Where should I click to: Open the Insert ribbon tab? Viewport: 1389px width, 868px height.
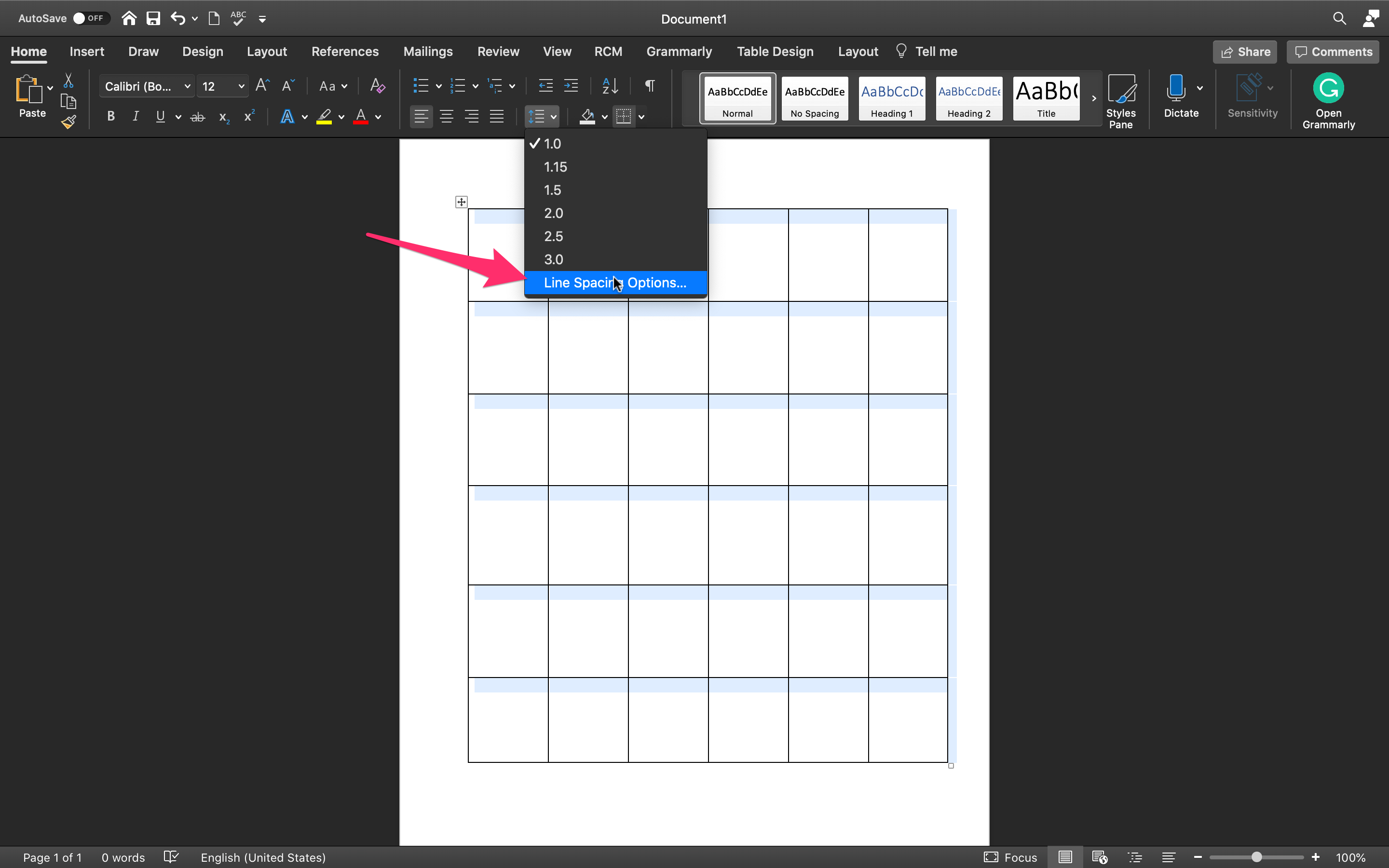(x=86, y=51)
